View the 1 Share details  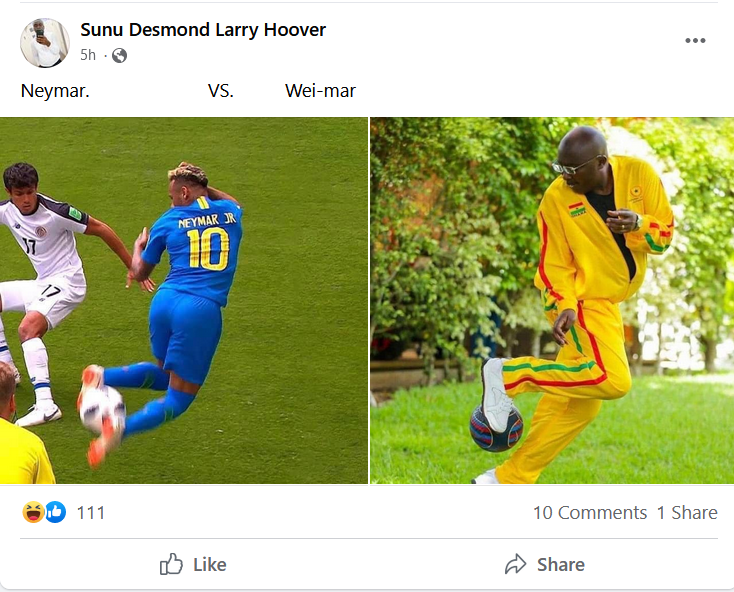687,512
